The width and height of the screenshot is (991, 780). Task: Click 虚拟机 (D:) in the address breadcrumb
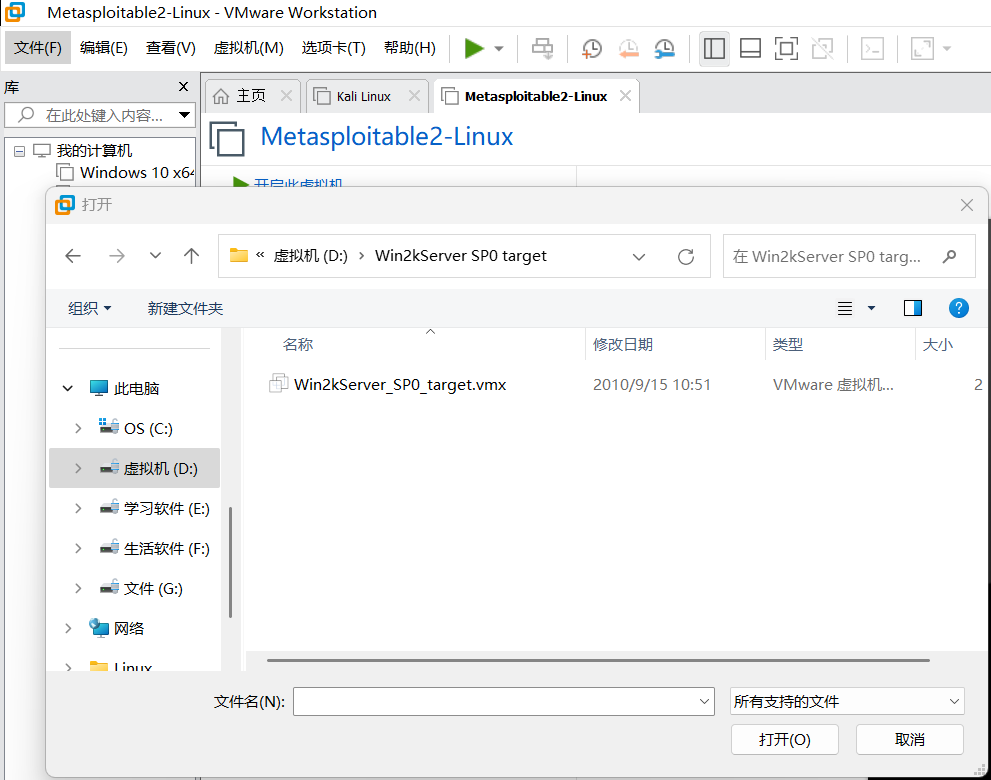tap(310, 256)
